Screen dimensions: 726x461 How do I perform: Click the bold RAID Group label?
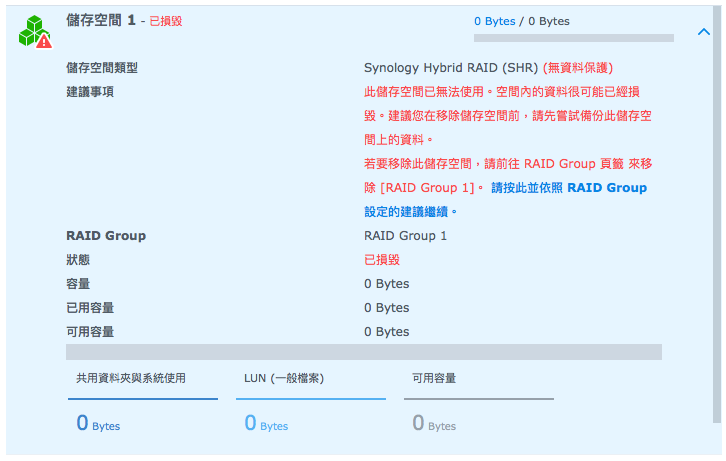pos(106,236)
